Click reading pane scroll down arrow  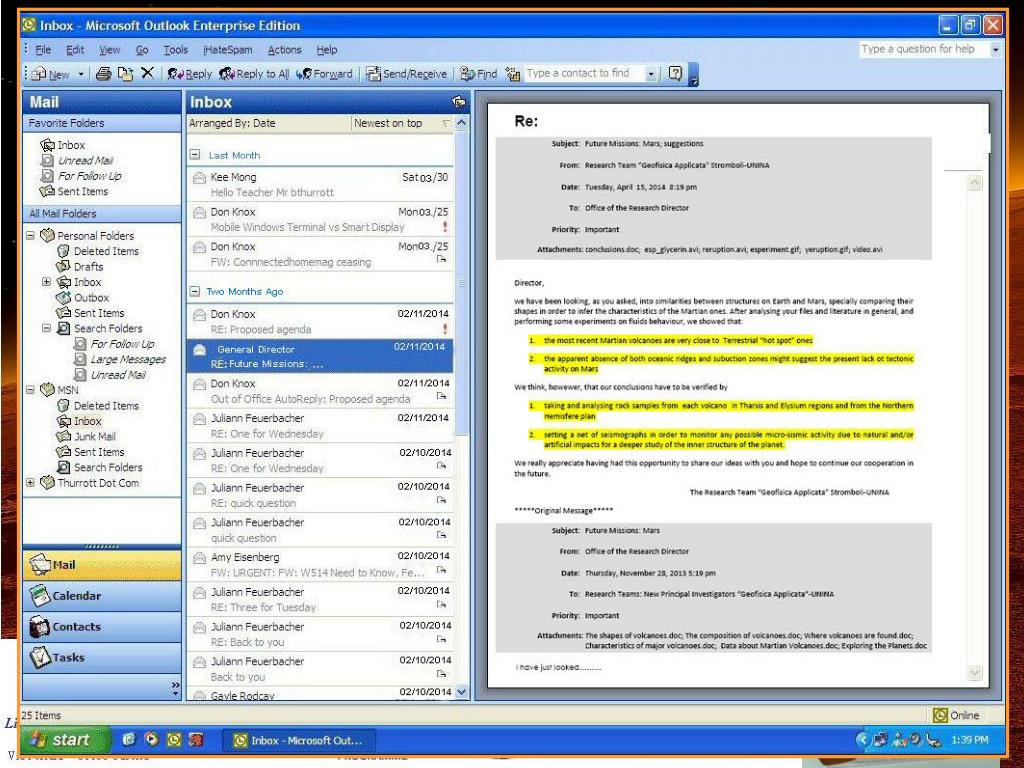tap(974, 672)
